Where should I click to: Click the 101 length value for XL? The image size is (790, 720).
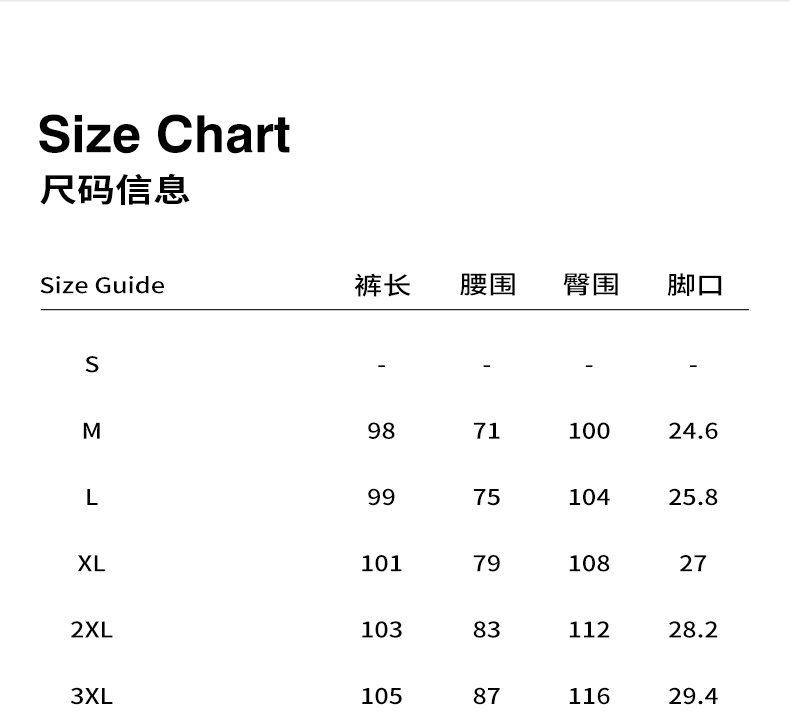point(381,563)
